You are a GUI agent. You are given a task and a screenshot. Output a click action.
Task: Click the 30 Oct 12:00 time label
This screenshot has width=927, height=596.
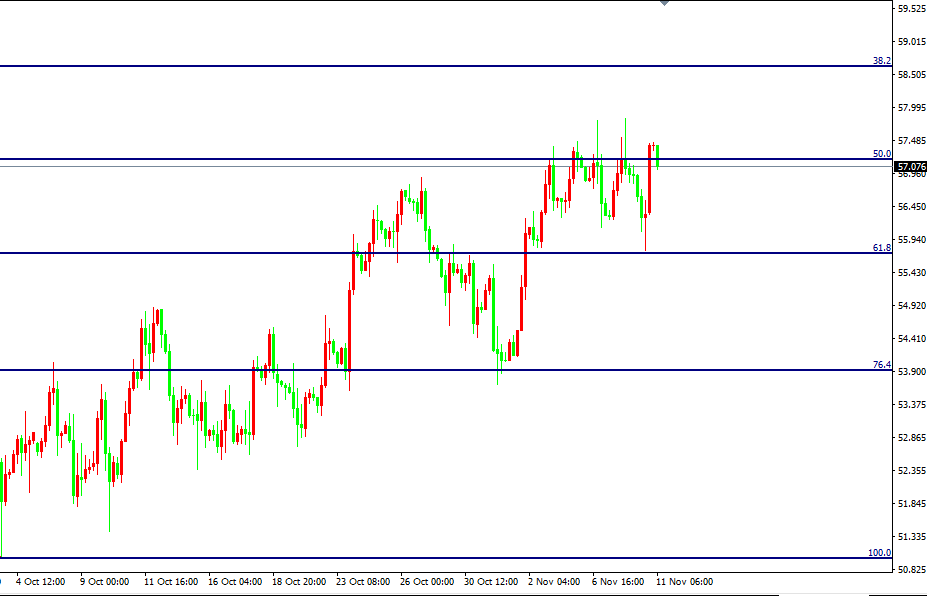point(492,581)
